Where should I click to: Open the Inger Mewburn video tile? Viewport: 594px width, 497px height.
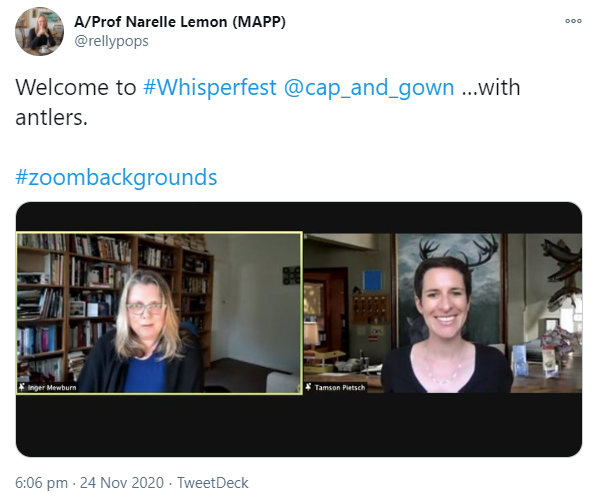point(159,313)
